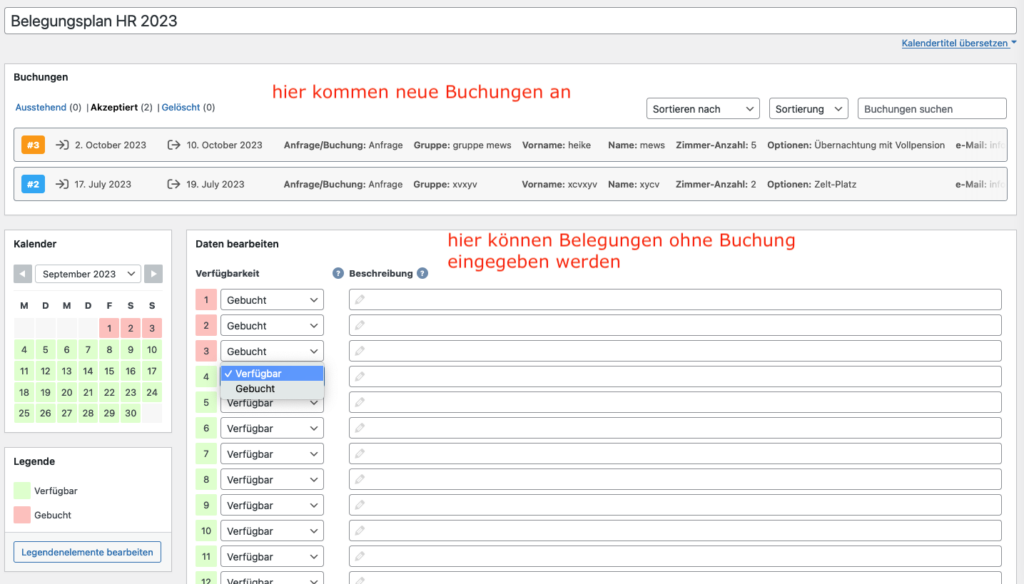Click the help icon next to Beschreibung
Viewport: 1024px width, 584px height.
(x=422, y=273)
